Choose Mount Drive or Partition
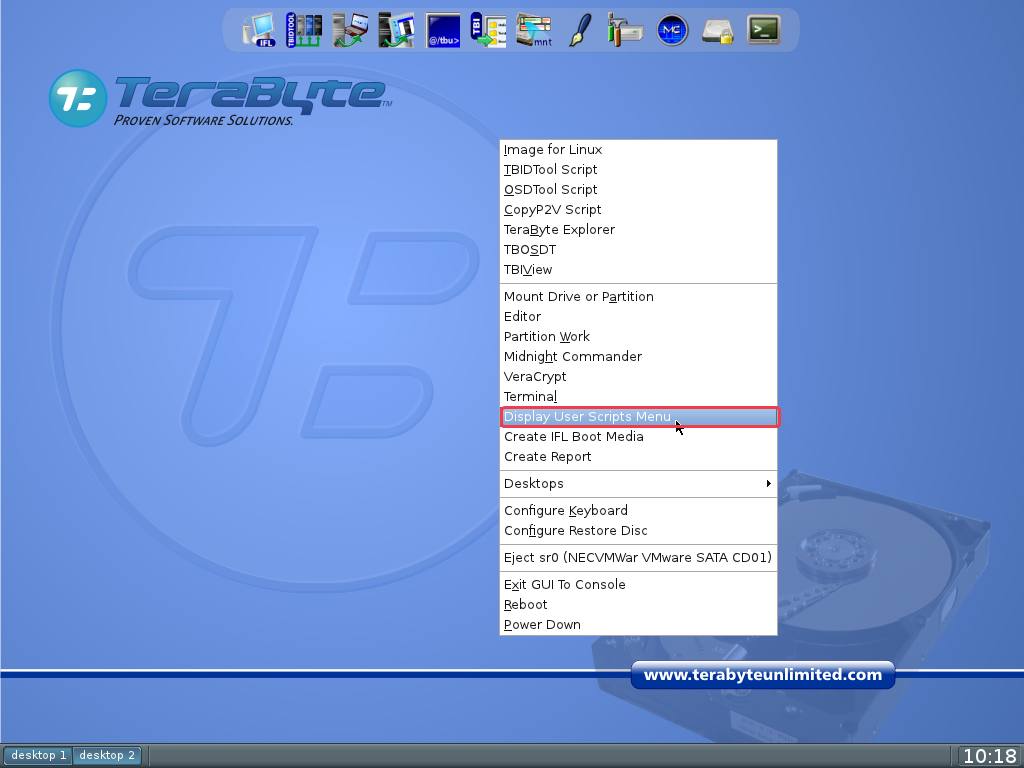 (x=638, y=296)
